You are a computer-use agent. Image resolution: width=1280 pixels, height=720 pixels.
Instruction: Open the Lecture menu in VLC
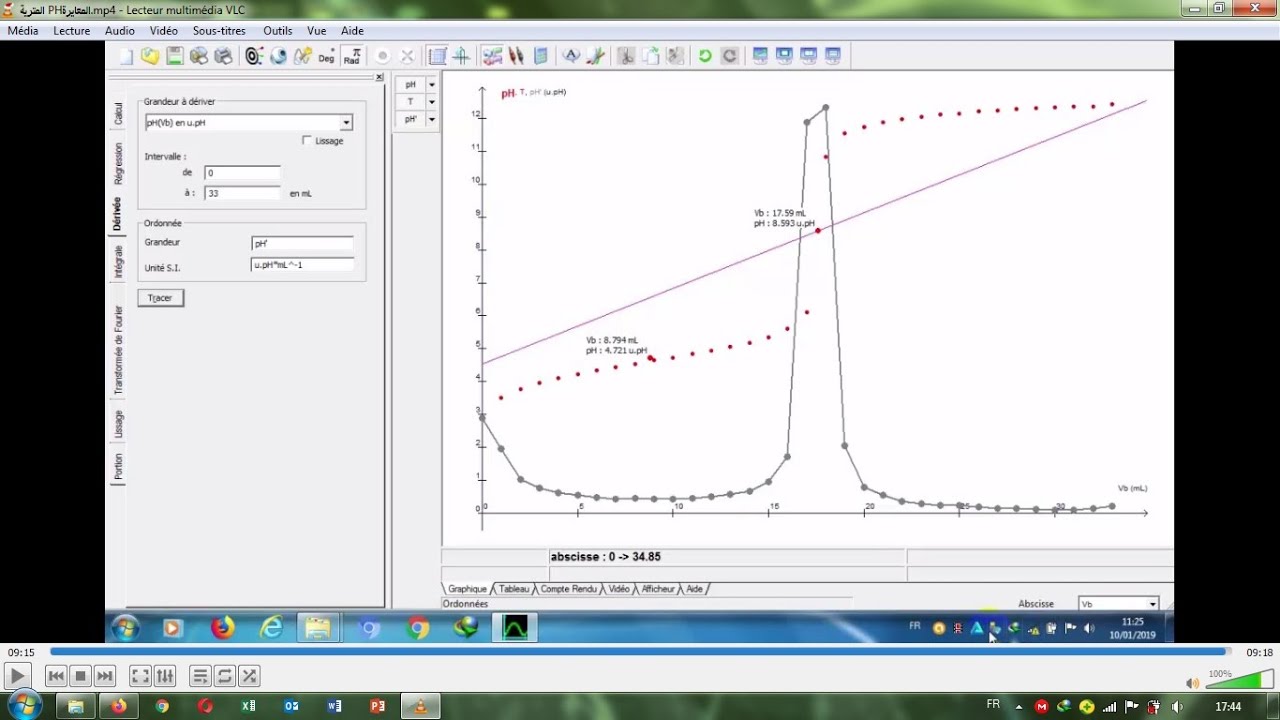[x=72, y=31]
